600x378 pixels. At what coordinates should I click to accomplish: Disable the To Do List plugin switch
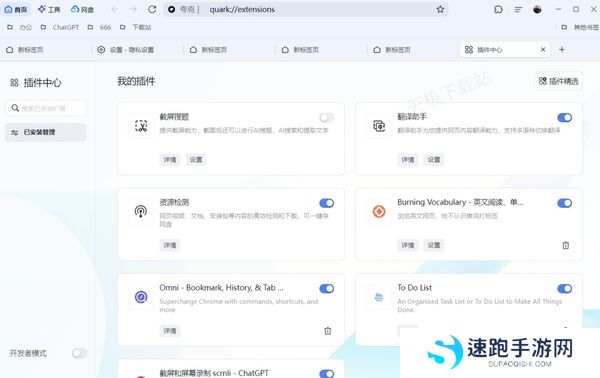point(564,289)
